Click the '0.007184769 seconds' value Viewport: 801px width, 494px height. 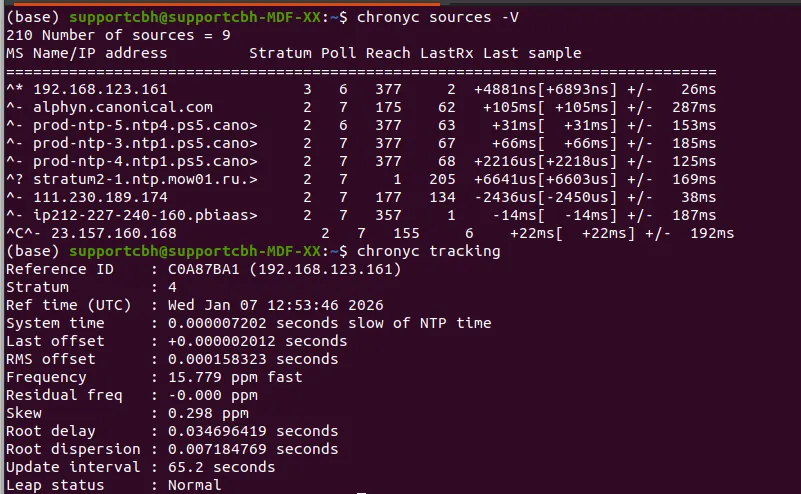click(x=253, y=449)
